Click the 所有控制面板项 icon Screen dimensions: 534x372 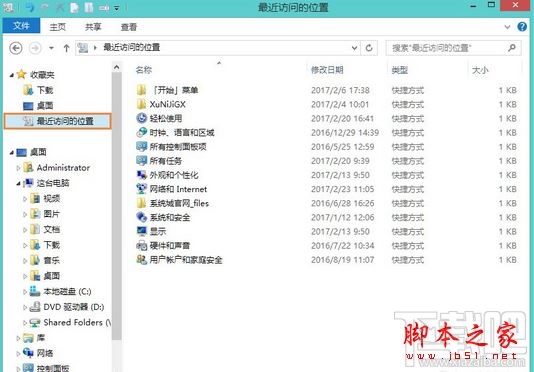[141, 146]
